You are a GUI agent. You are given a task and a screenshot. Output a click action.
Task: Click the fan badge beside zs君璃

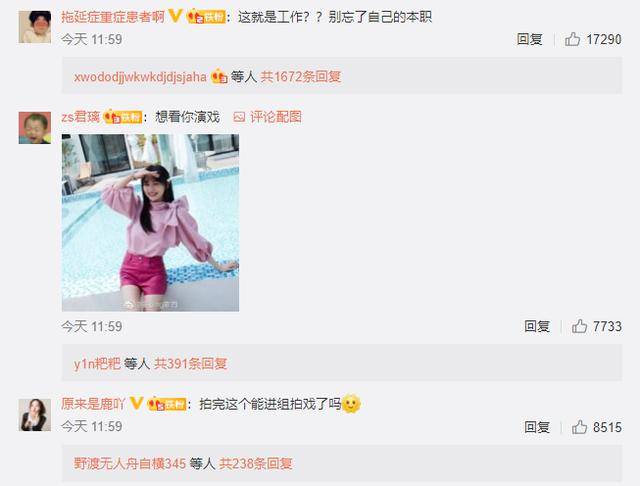123,117
